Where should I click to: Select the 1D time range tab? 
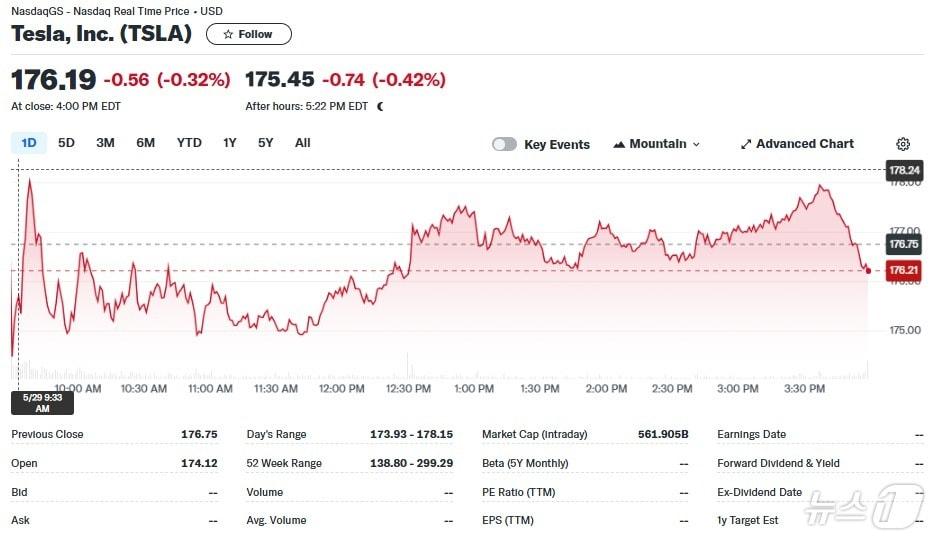pyautogui.click(x=29, y=143)
